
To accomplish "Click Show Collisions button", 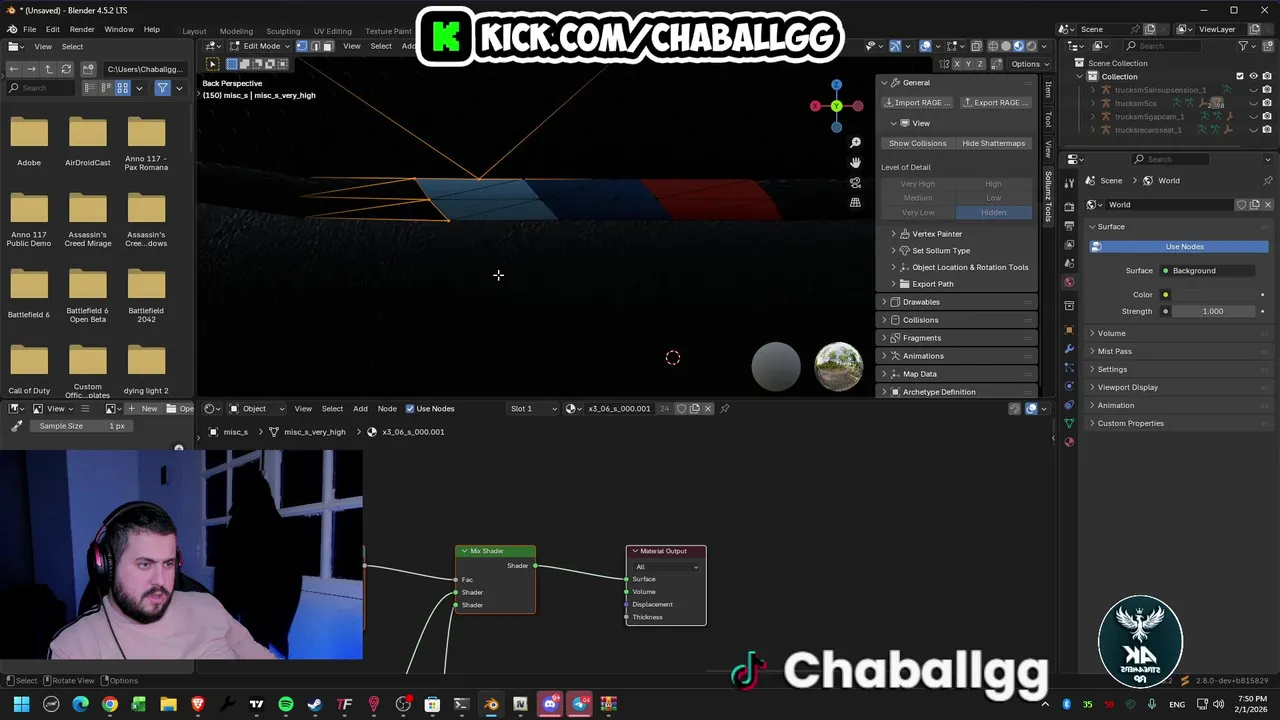I will pyautogui.click(x=917, y=143).
